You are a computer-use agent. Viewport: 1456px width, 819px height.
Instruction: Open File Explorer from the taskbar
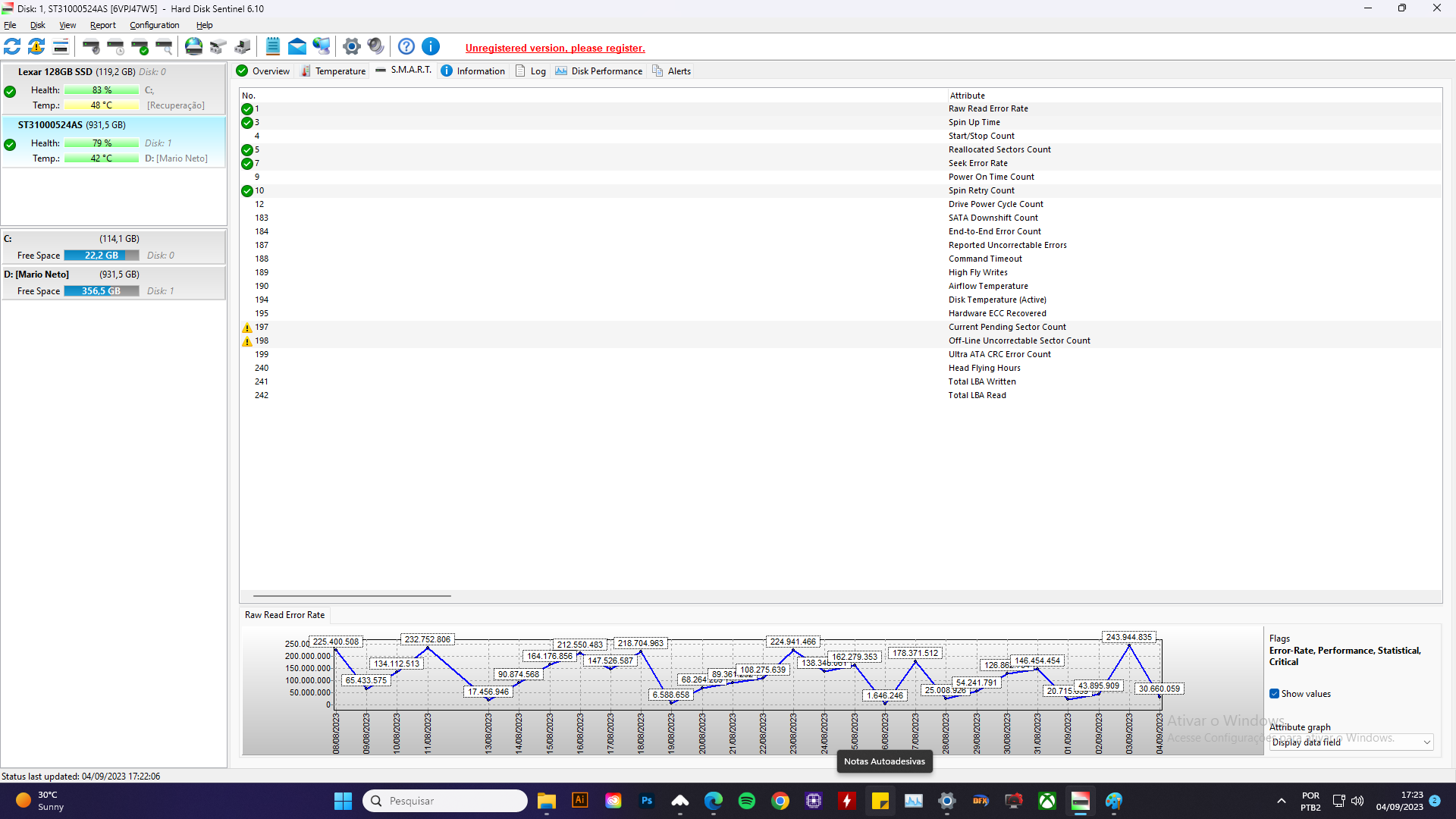(x=547, y=801)
